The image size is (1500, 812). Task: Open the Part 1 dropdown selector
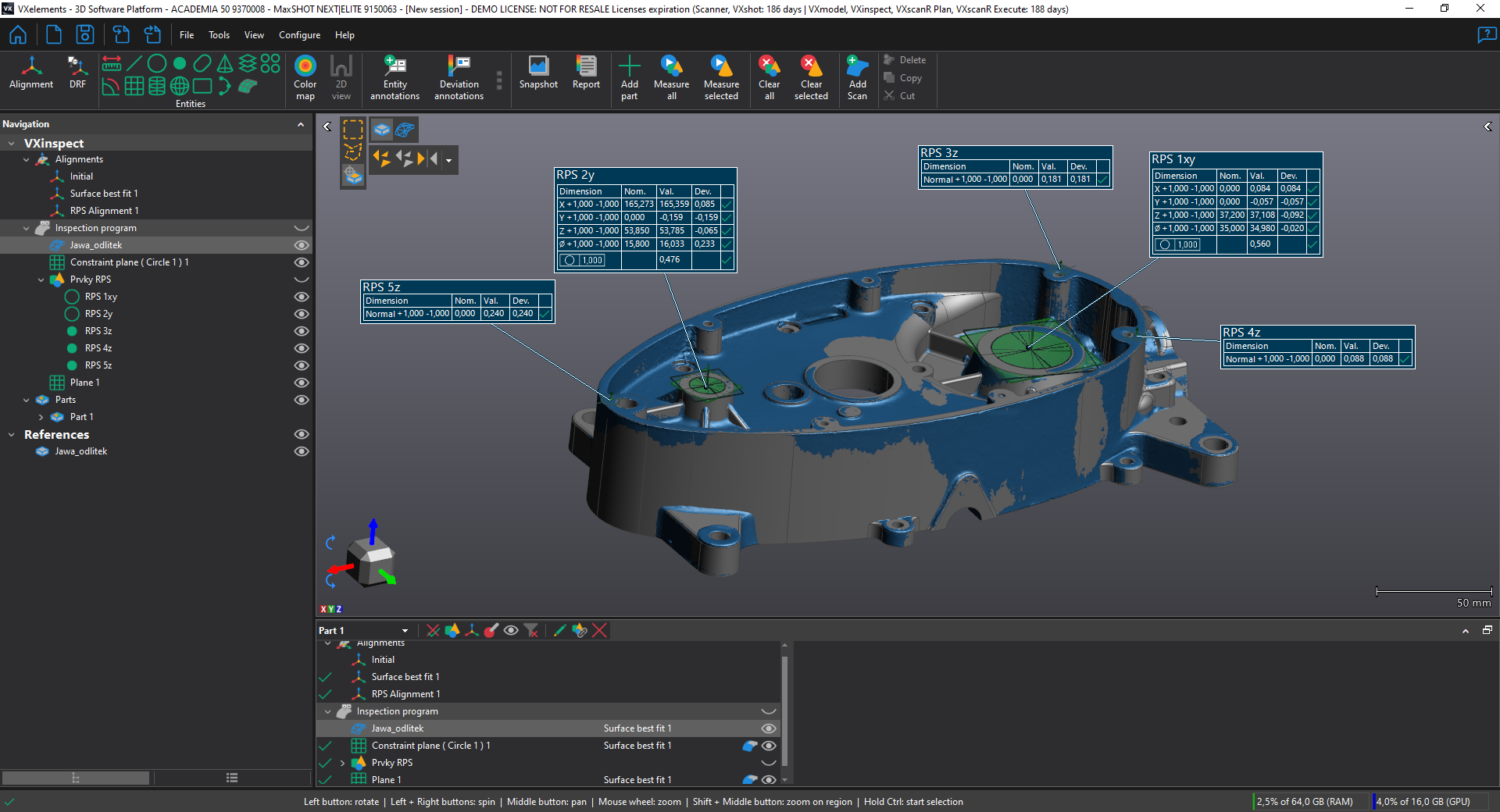tap(405, 631)
